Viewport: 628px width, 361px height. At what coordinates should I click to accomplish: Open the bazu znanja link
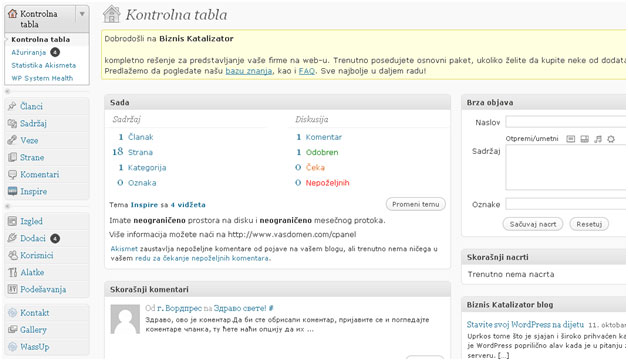pos(249,71)
